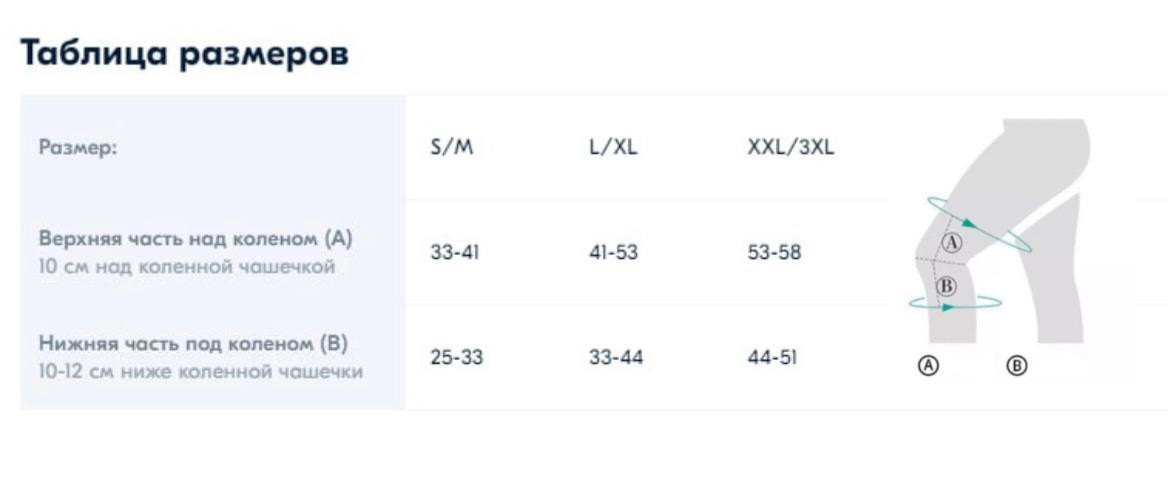Click the 25-33 value cell
Screen dimensions: 1168x501
tap(457, 358)
